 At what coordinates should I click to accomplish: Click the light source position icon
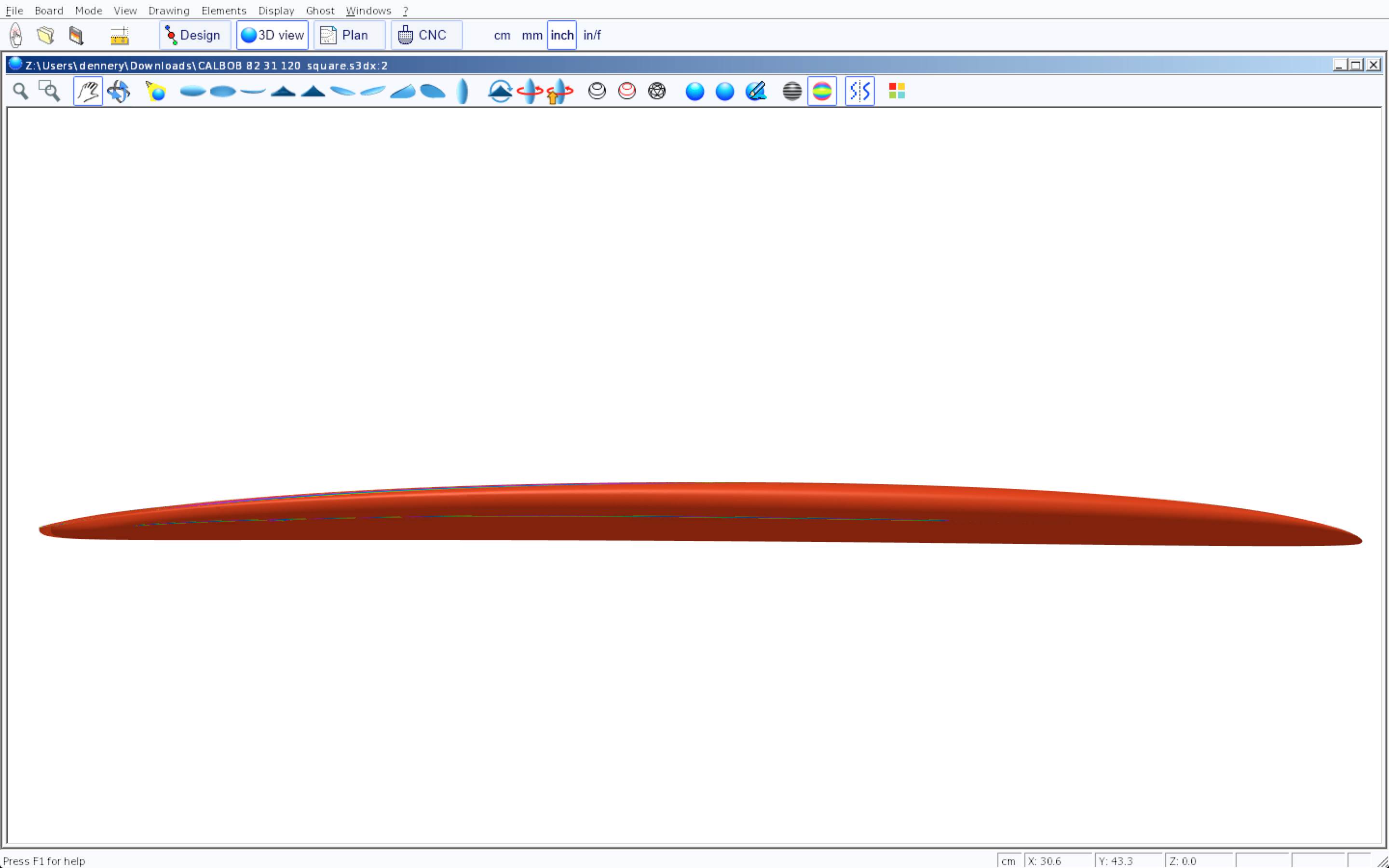coord(156,91)
